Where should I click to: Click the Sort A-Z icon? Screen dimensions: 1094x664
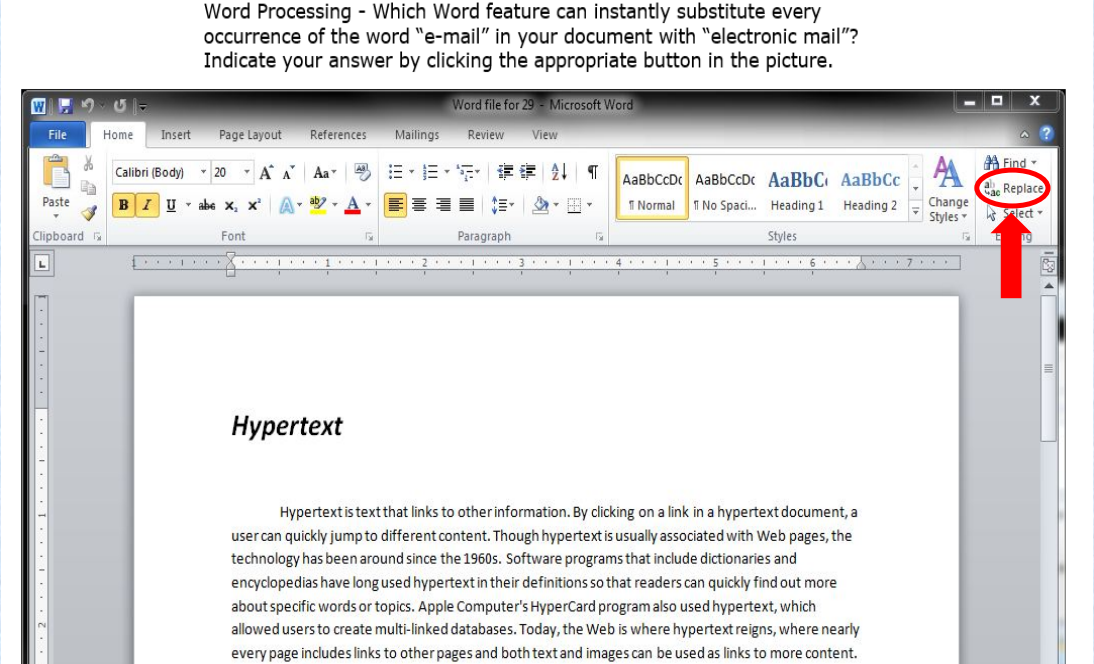(559, 172)
